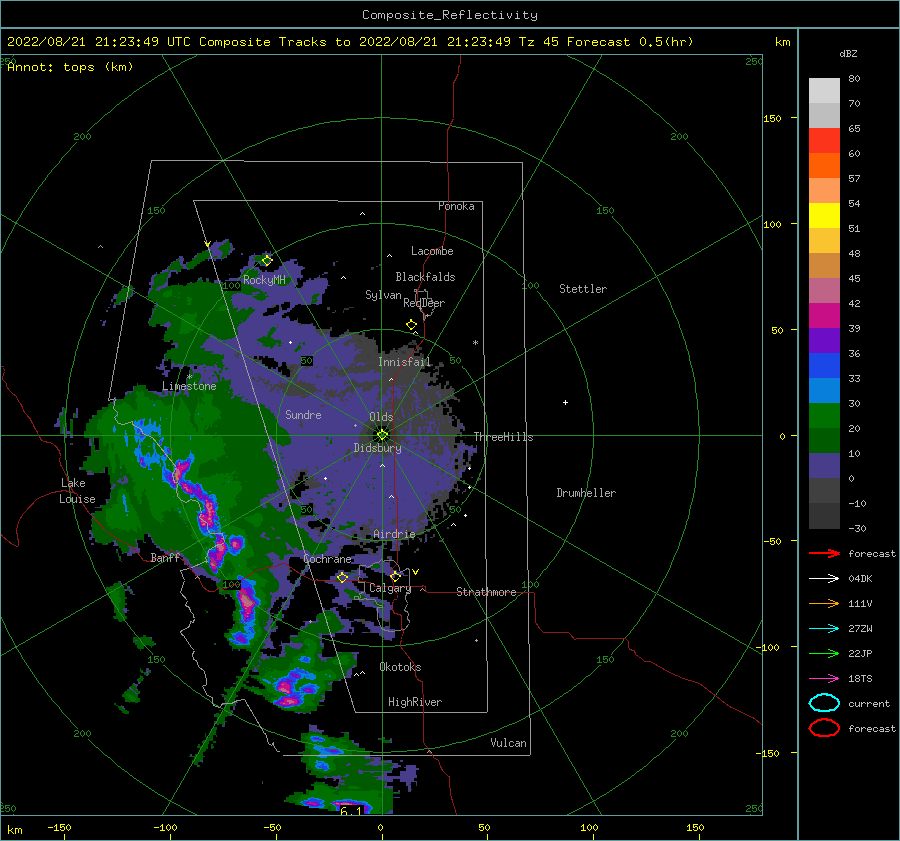The image size is (900, 841).
Task: Select the white 04DK arrow in the legend
Action: point(824,578)
